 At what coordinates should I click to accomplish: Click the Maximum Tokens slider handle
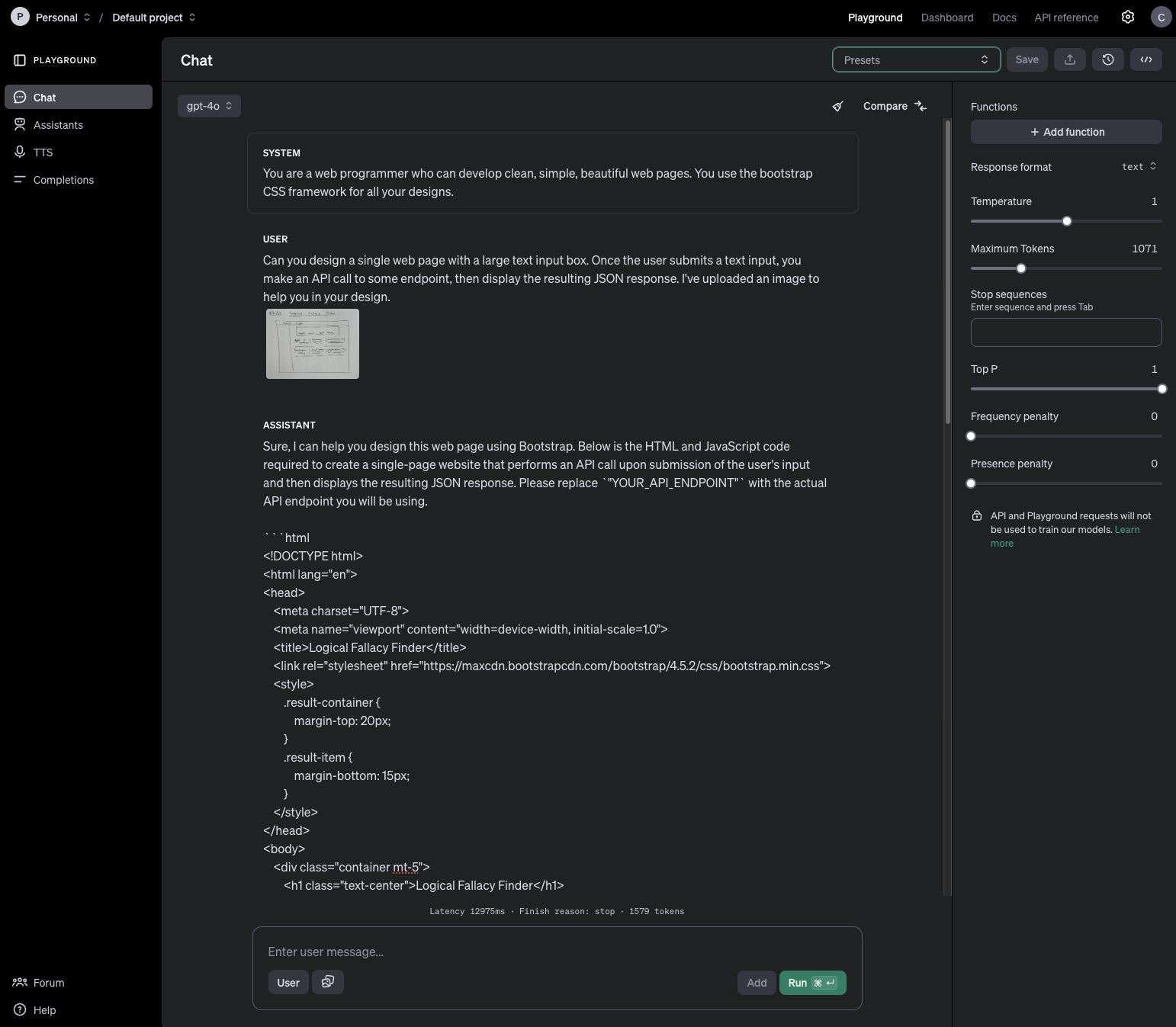point(1021,268)
